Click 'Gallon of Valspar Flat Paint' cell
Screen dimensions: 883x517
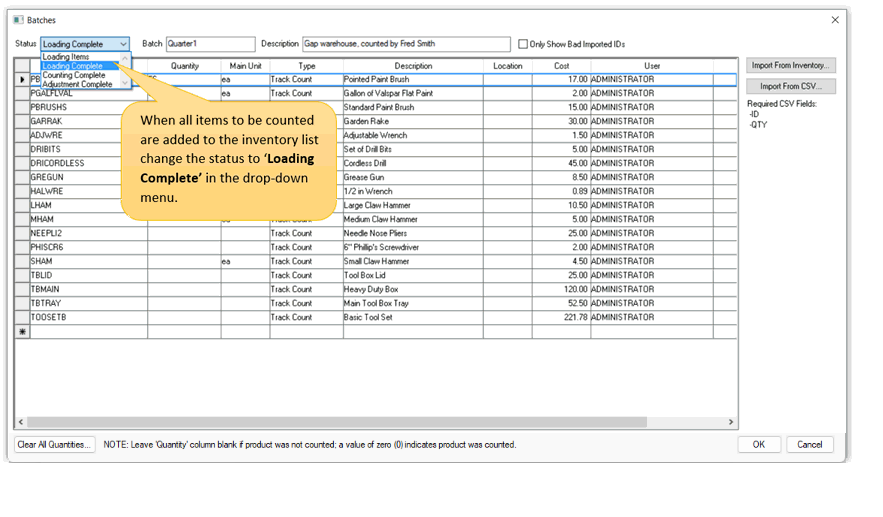click(413, 93)
